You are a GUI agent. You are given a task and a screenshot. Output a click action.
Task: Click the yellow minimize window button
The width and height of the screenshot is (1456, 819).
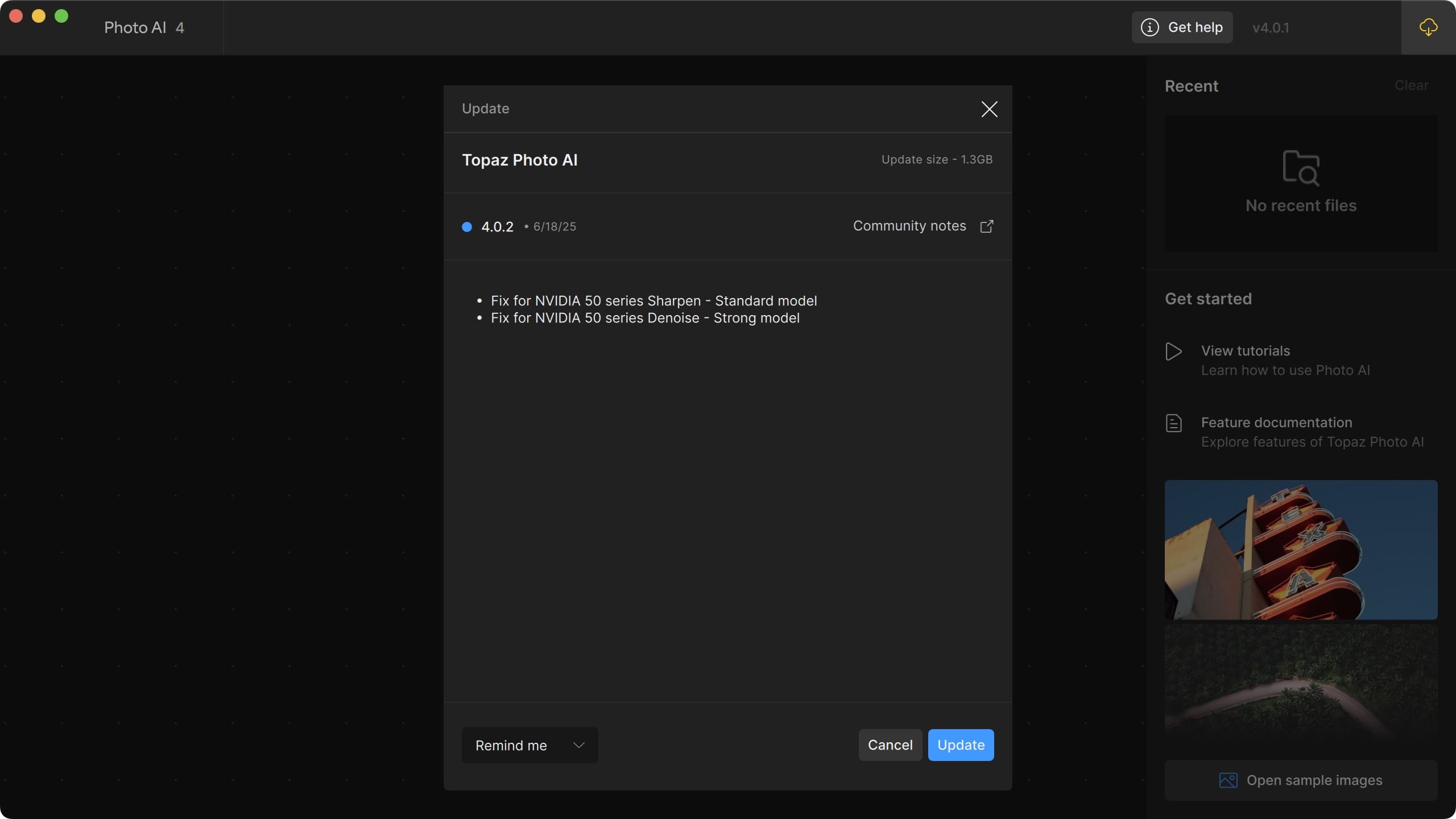[39, 16]
